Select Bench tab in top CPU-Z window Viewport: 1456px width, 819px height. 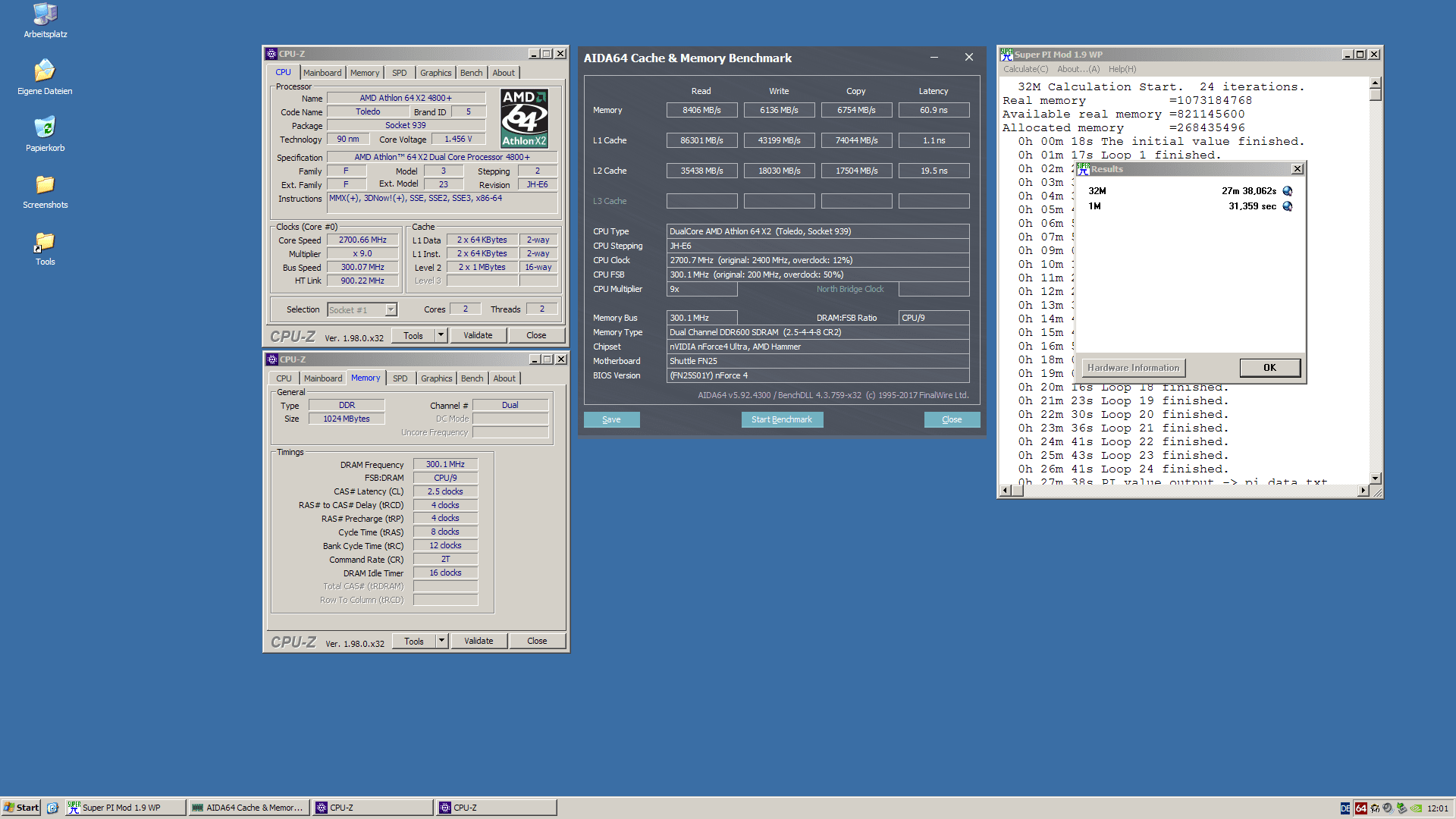click(x=472, y=73)
